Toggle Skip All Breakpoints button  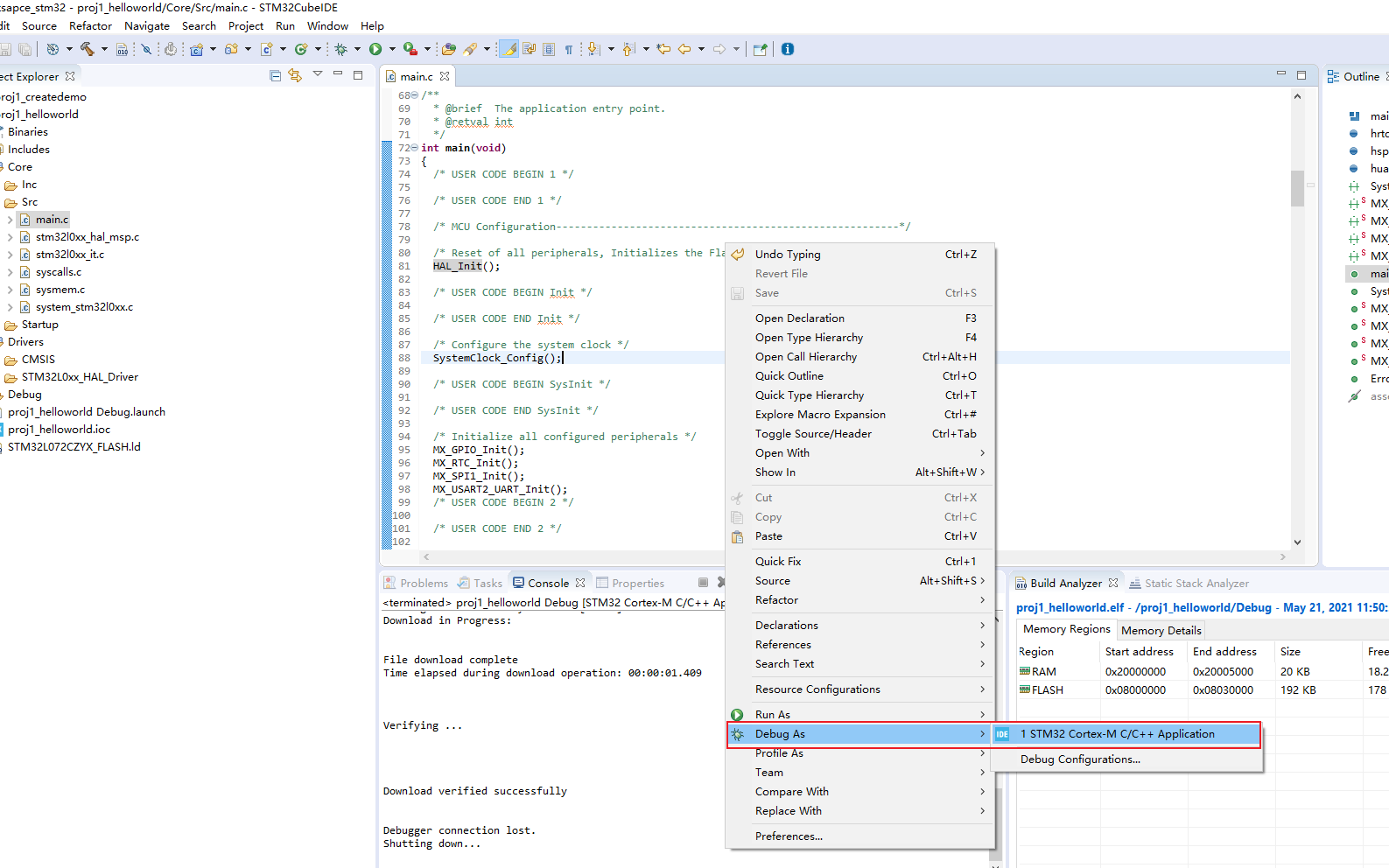tap(146, 49)
